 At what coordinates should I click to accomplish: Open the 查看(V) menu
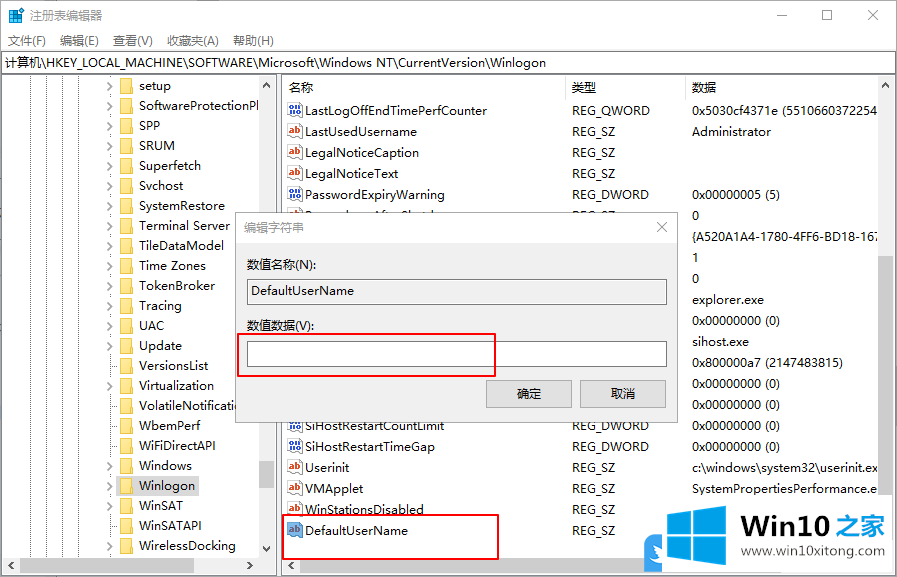(133, 41)
